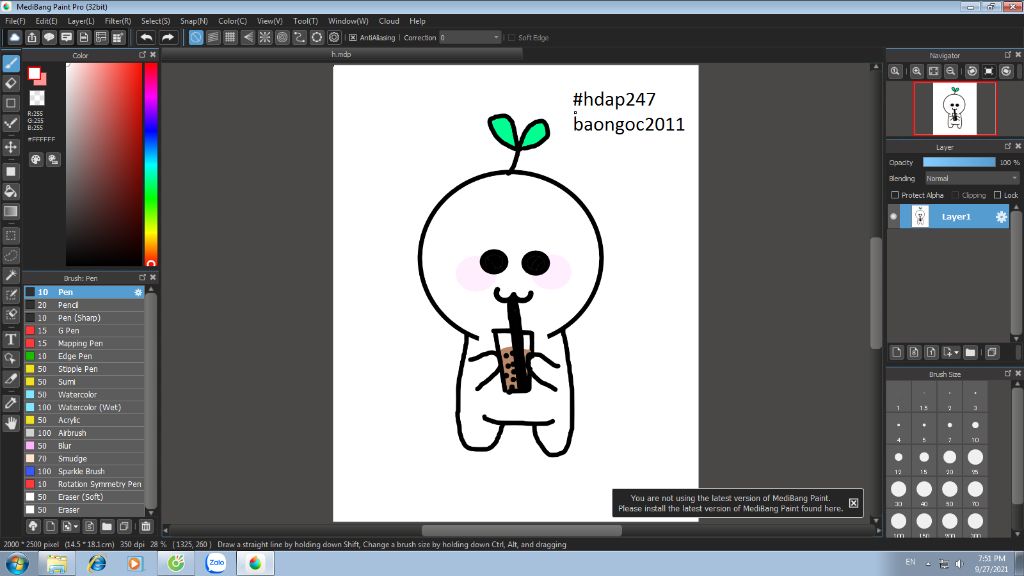Viewport: 1024px width, 576px height.
Task: Toggle the AntiAliasing checkbox
Action: tap(353, 38)
